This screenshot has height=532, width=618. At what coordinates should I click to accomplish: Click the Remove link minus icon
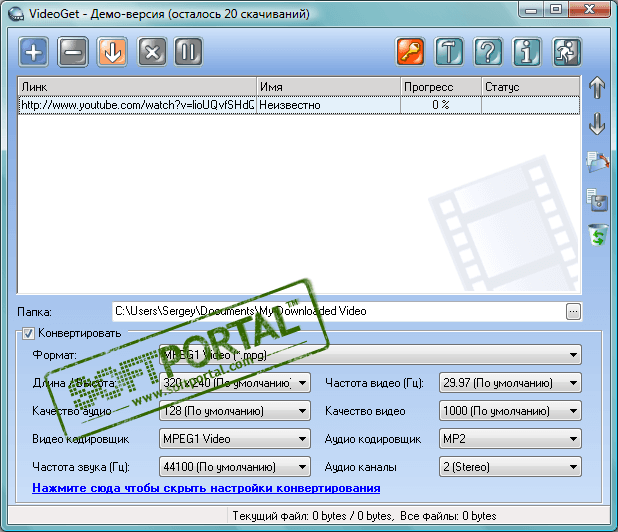tap(73, 52)
